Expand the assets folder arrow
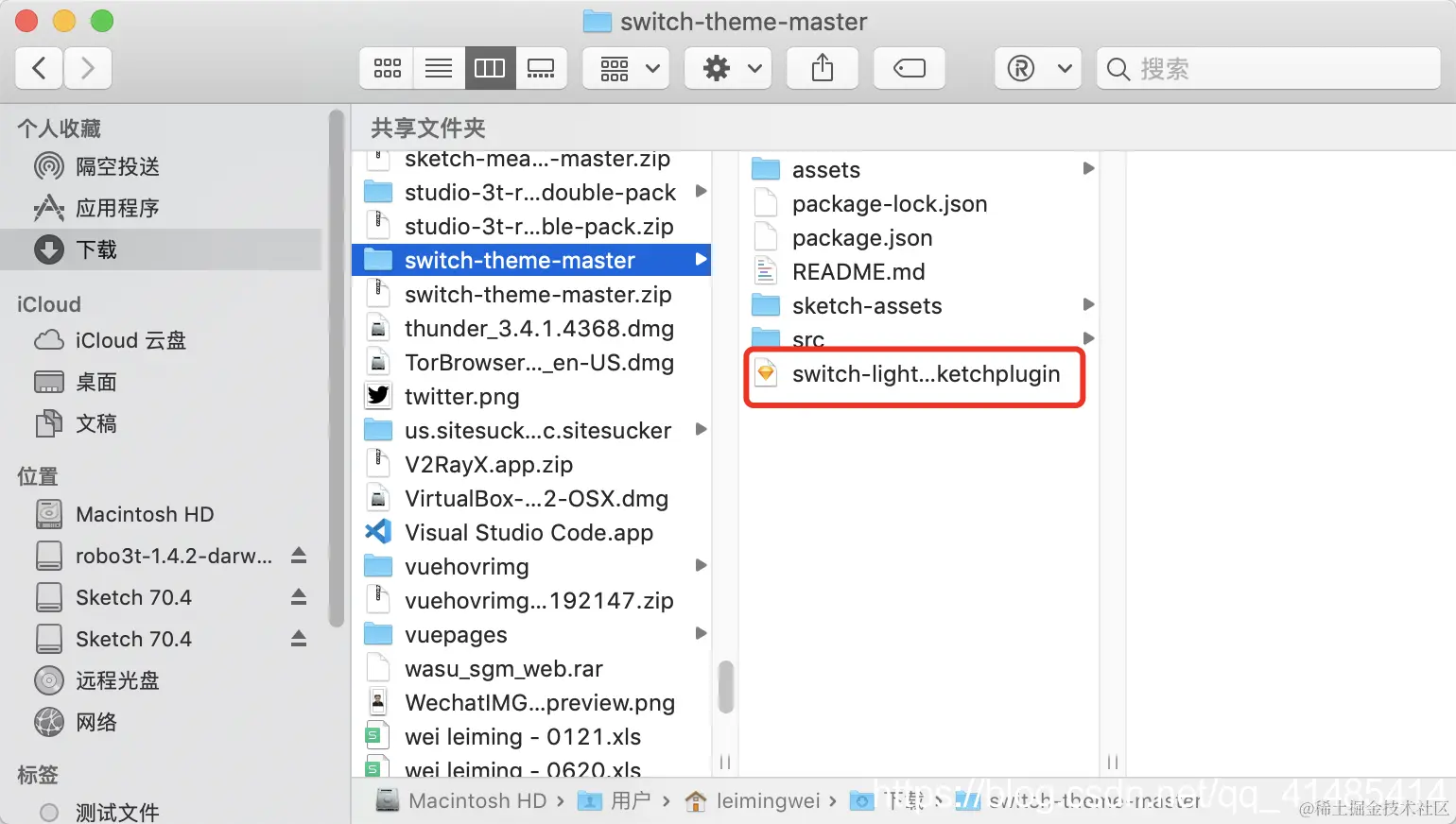 click(1088, 168)
